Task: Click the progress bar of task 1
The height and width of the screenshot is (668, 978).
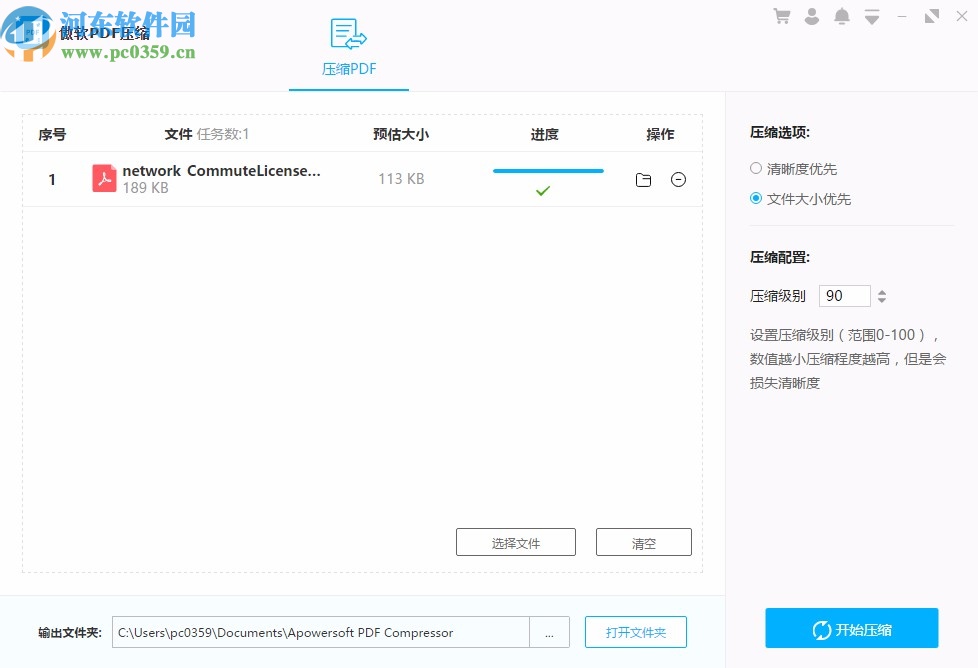Action: (547, 170)
